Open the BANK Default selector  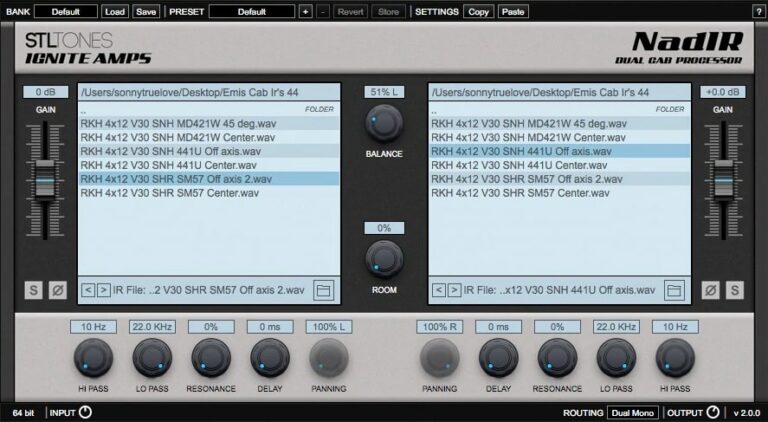[x=66, y=12]
